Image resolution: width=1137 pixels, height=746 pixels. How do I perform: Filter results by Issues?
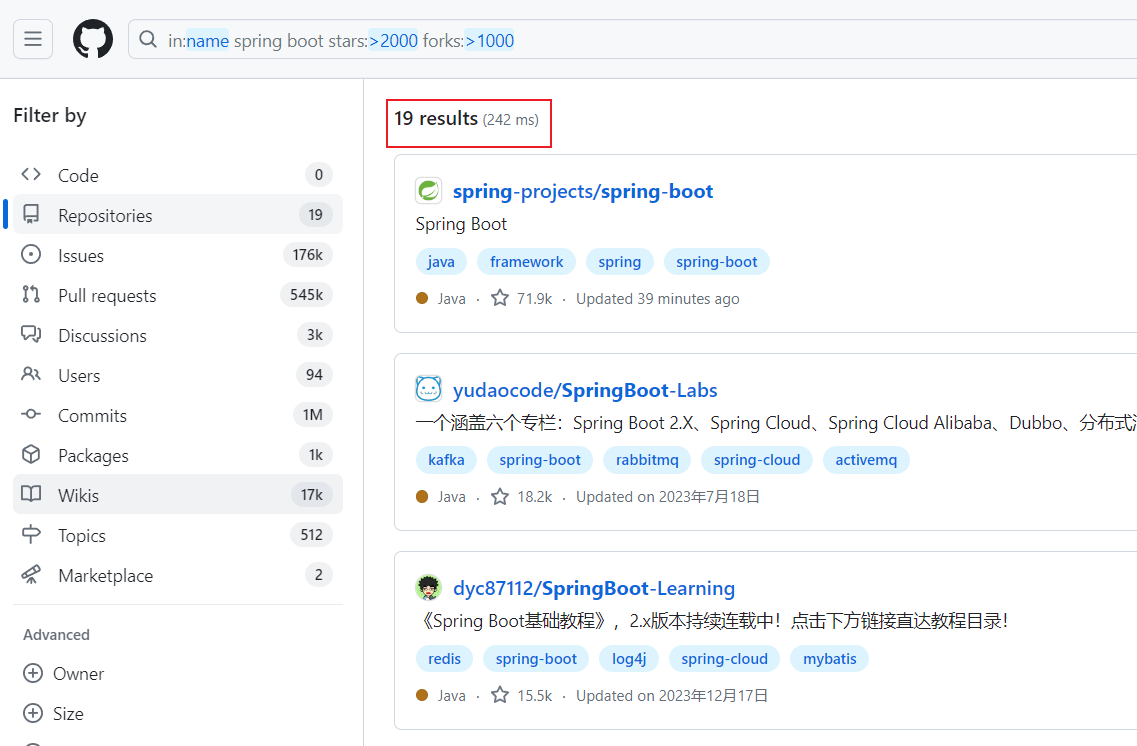[x=178, y=255]
